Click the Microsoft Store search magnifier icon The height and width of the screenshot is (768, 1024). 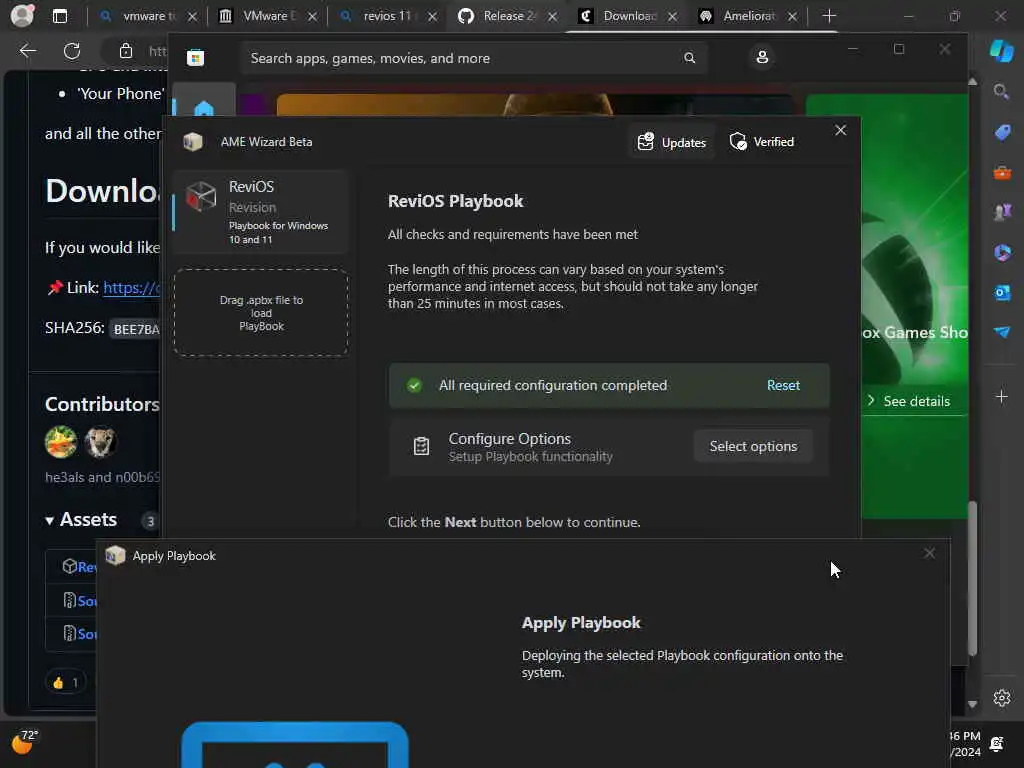[x=690, y=58]
